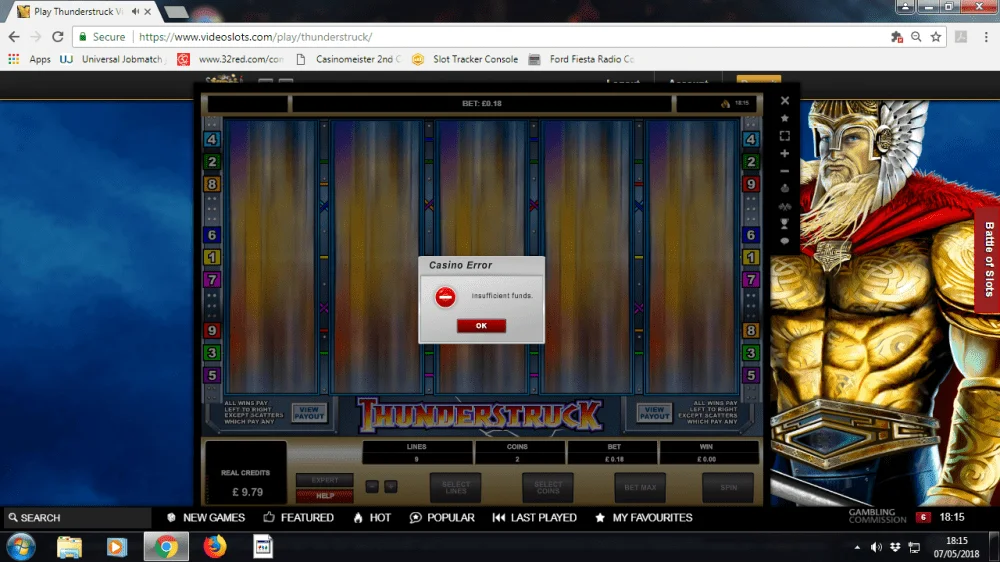Open the chat bubble icon
1000x562 pixels.
pos(785,241)
